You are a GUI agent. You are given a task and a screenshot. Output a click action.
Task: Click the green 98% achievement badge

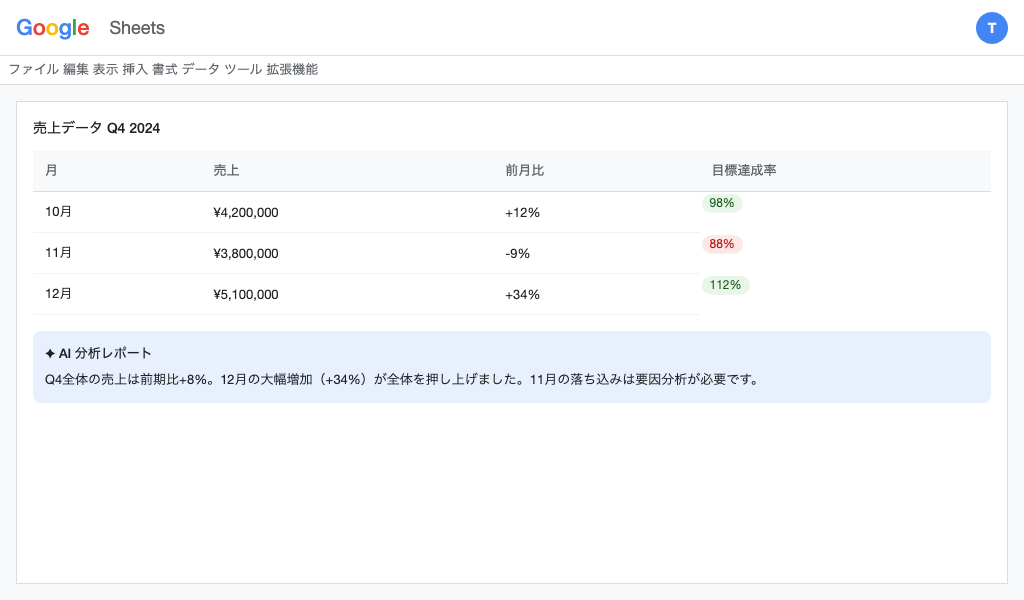coord(722,203)
